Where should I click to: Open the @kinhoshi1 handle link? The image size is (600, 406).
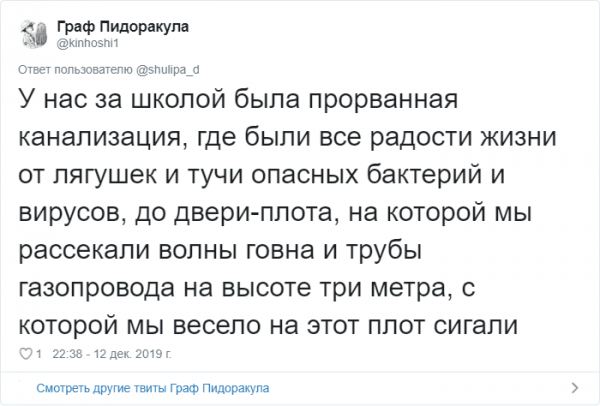88,43
